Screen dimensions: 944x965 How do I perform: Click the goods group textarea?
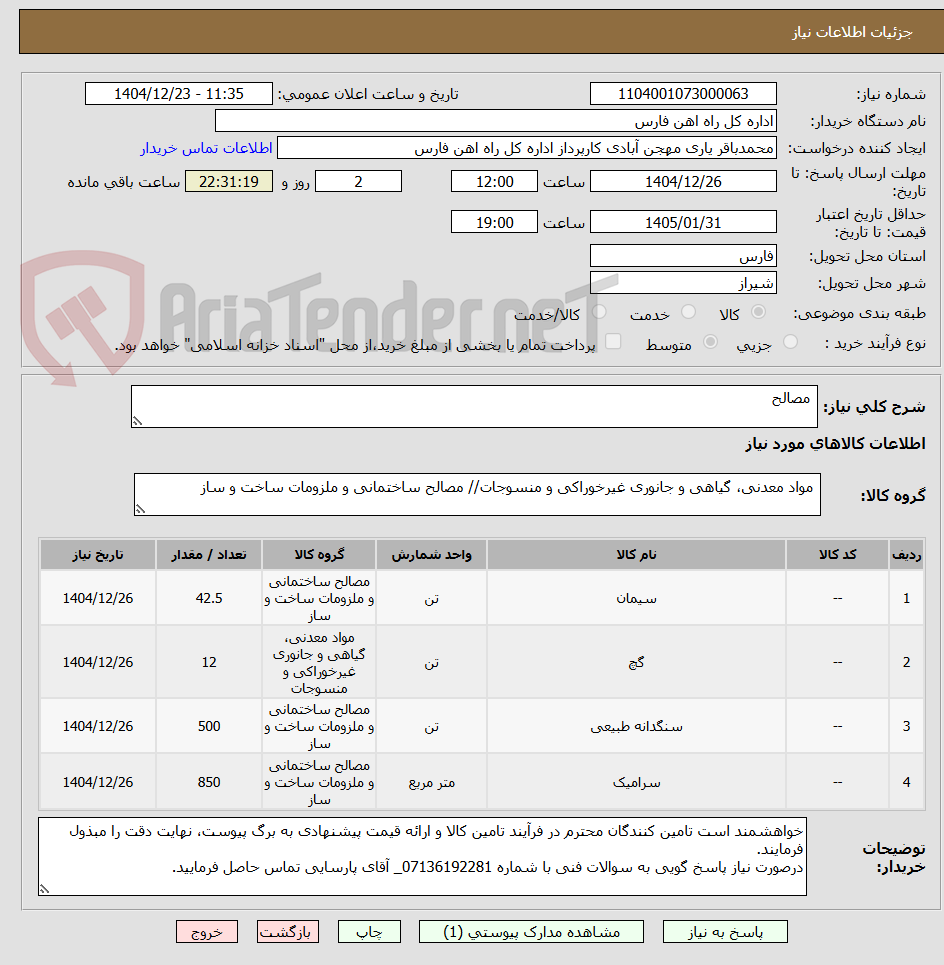coord(477,494)
